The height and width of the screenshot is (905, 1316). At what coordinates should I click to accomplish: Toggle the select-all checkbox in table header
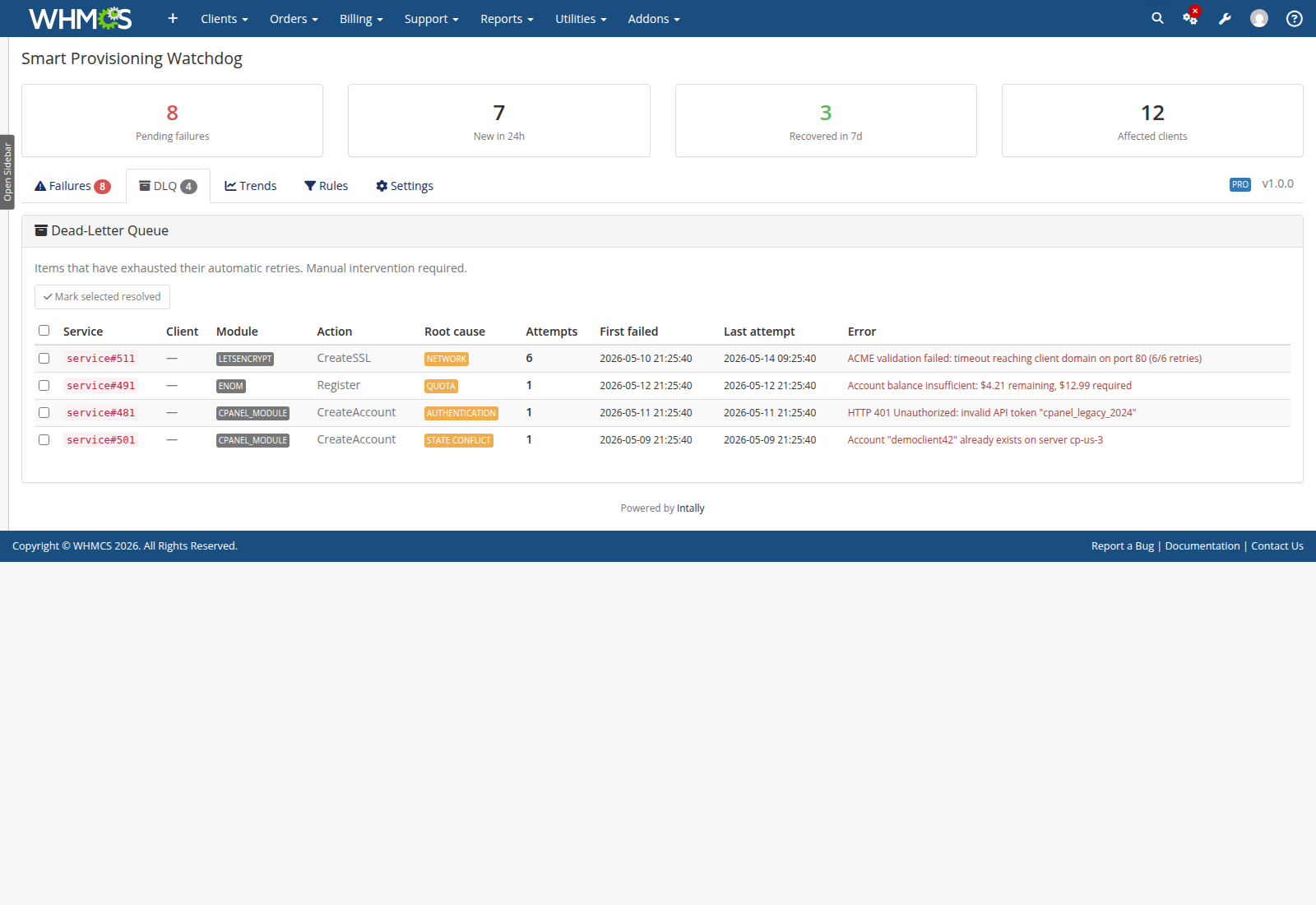(x=44, y=331)
